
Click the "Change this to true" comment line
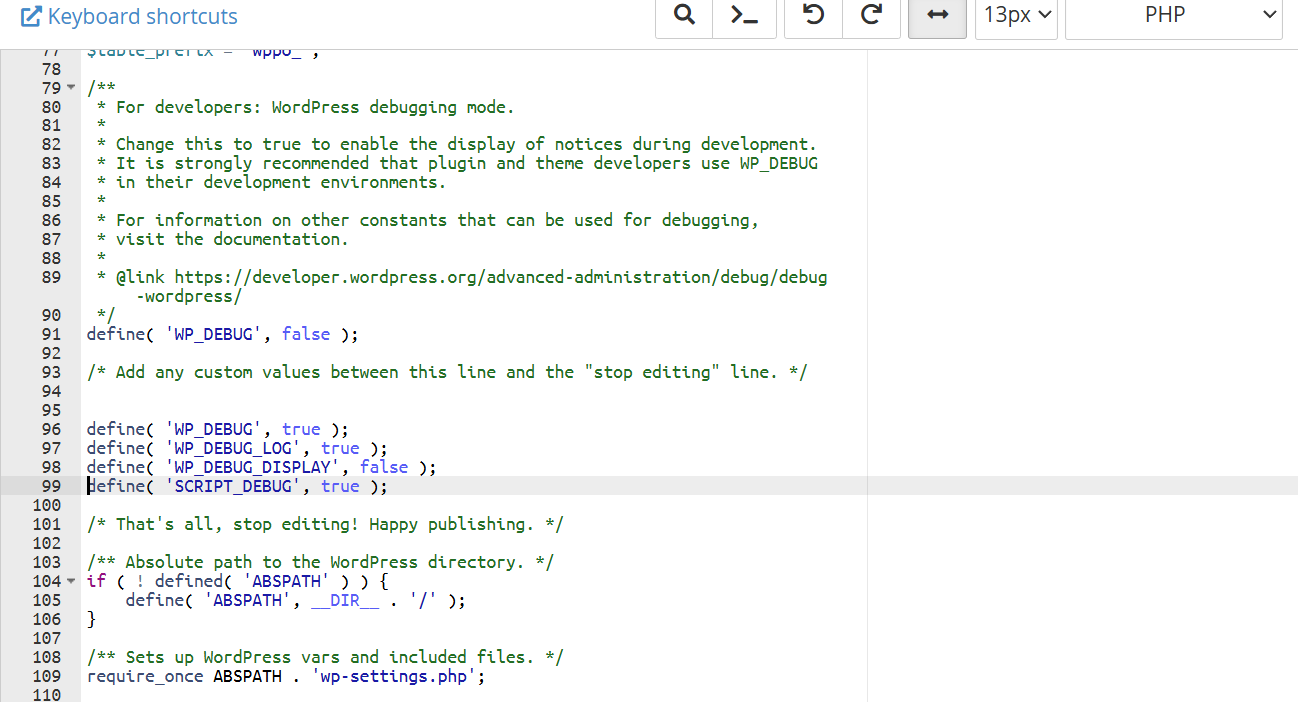point(457,144)
